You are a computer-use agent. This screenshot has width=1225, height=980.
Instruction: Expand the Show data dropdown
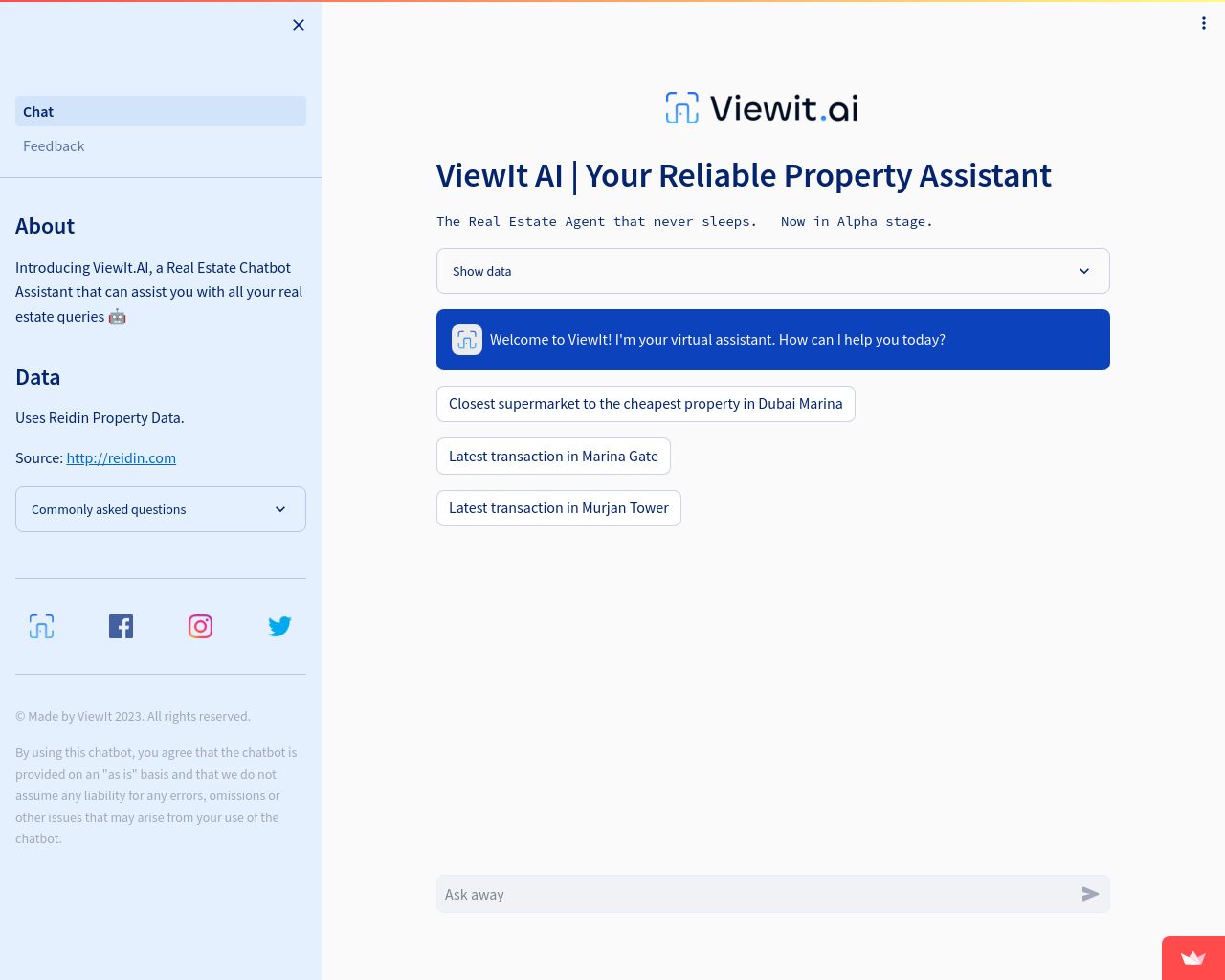coord(772,271)
